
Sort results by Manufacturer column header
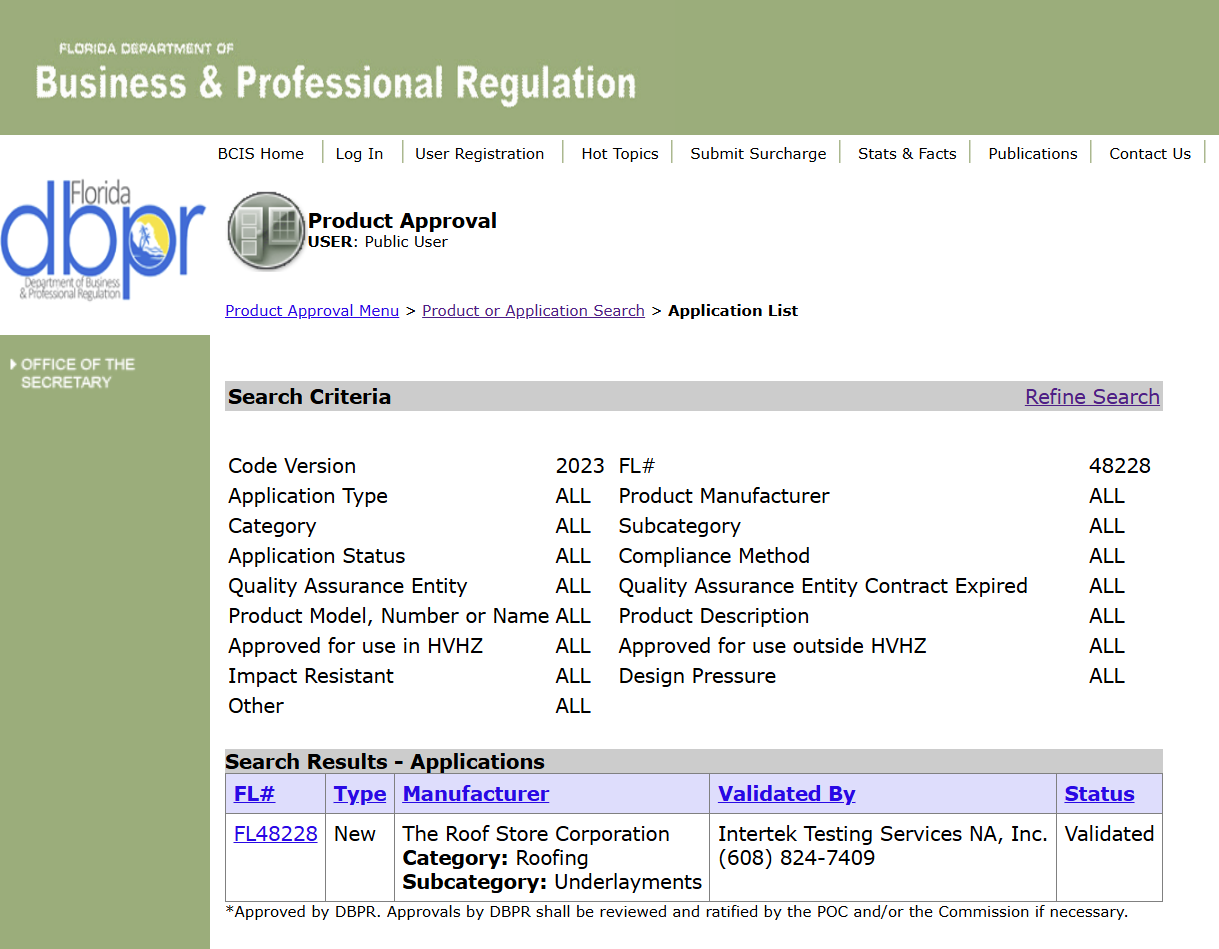click(x=476, y=794)
